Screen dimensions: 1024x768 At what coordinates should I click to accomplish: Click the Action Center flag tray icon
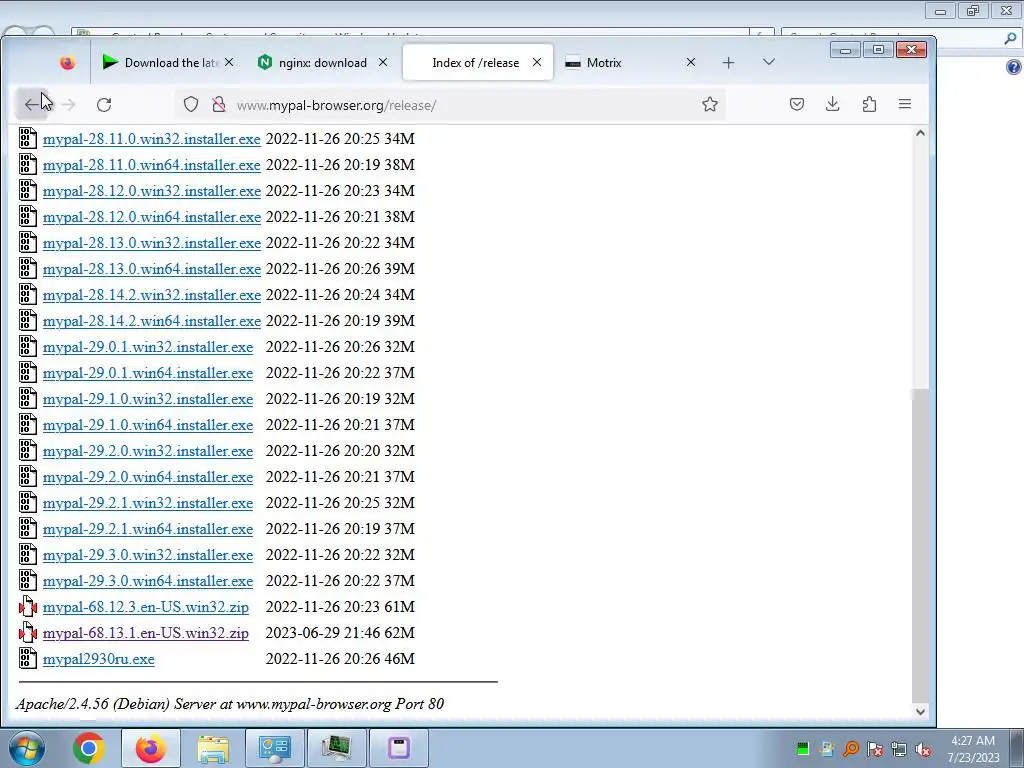coord(875,749)
